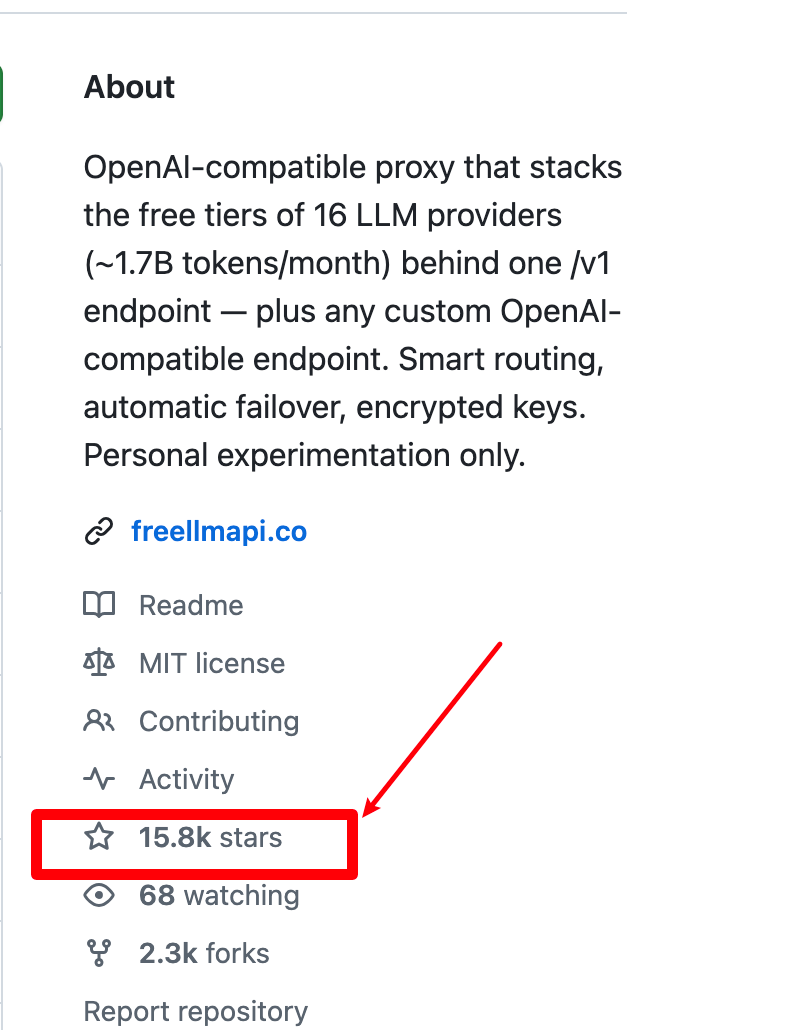Click the About section heading

(129, 87)
